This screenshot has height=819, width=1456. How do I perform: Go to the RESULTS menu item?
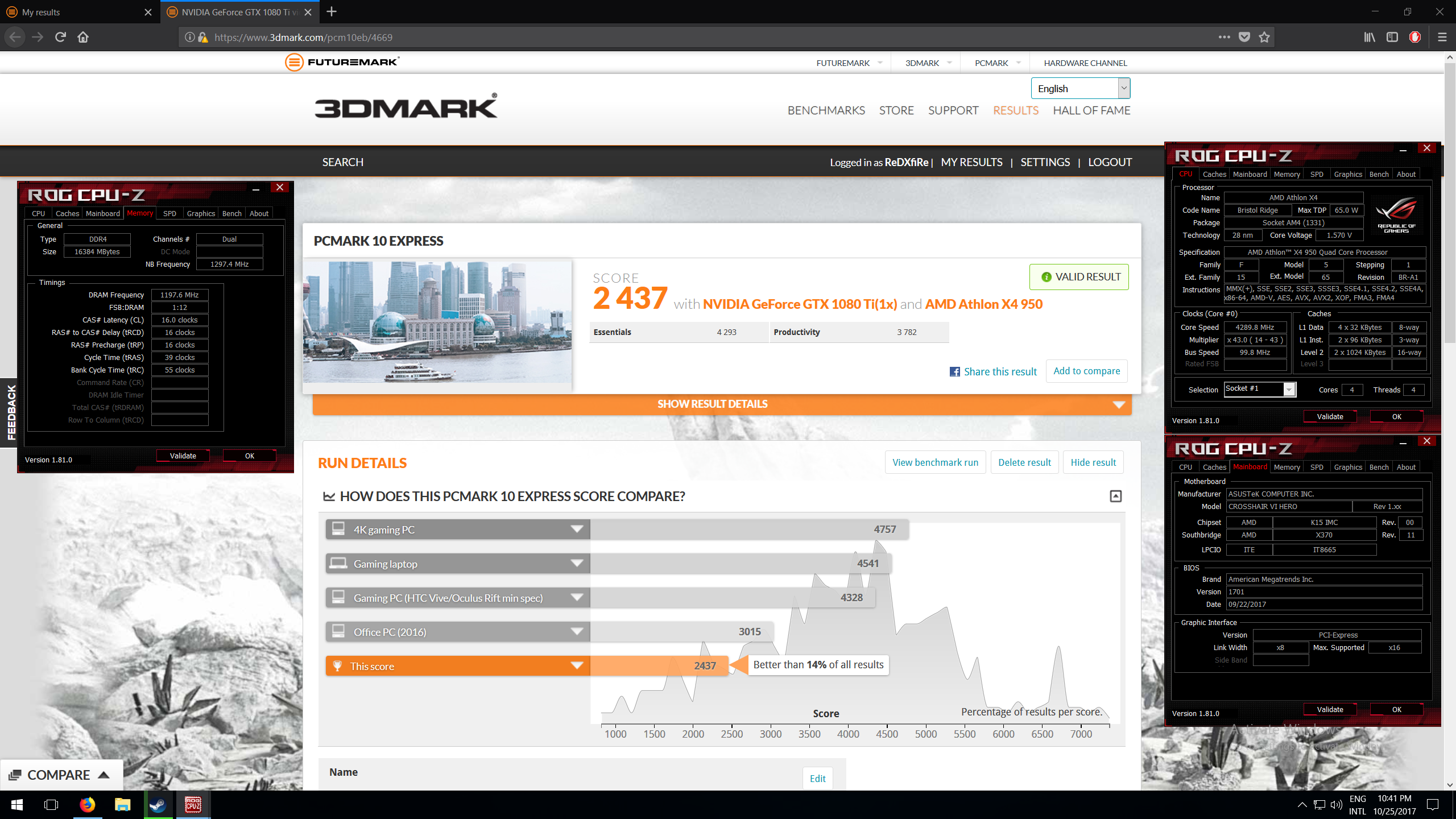(1016, 110)
